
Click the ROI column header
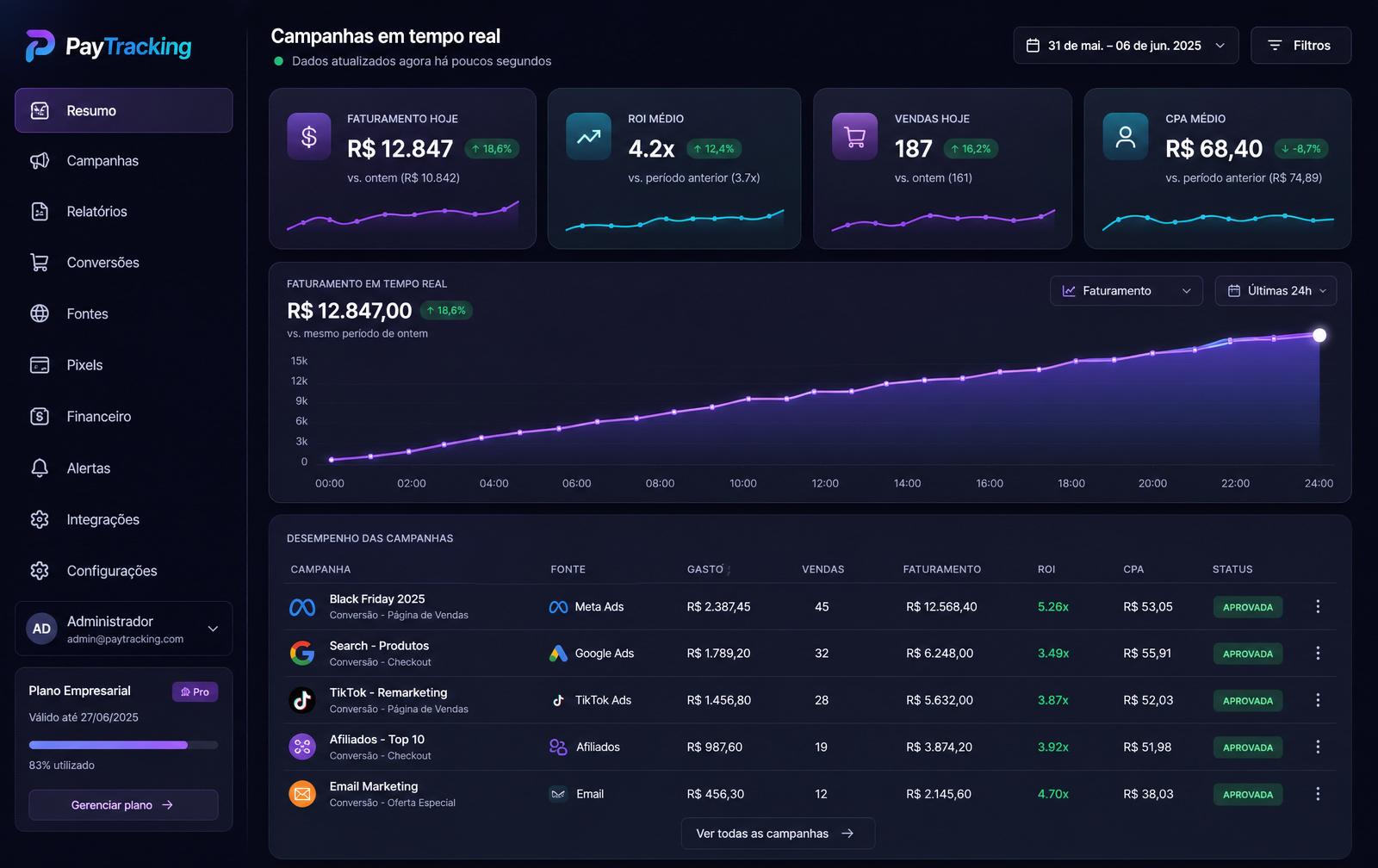point(1046,569)
